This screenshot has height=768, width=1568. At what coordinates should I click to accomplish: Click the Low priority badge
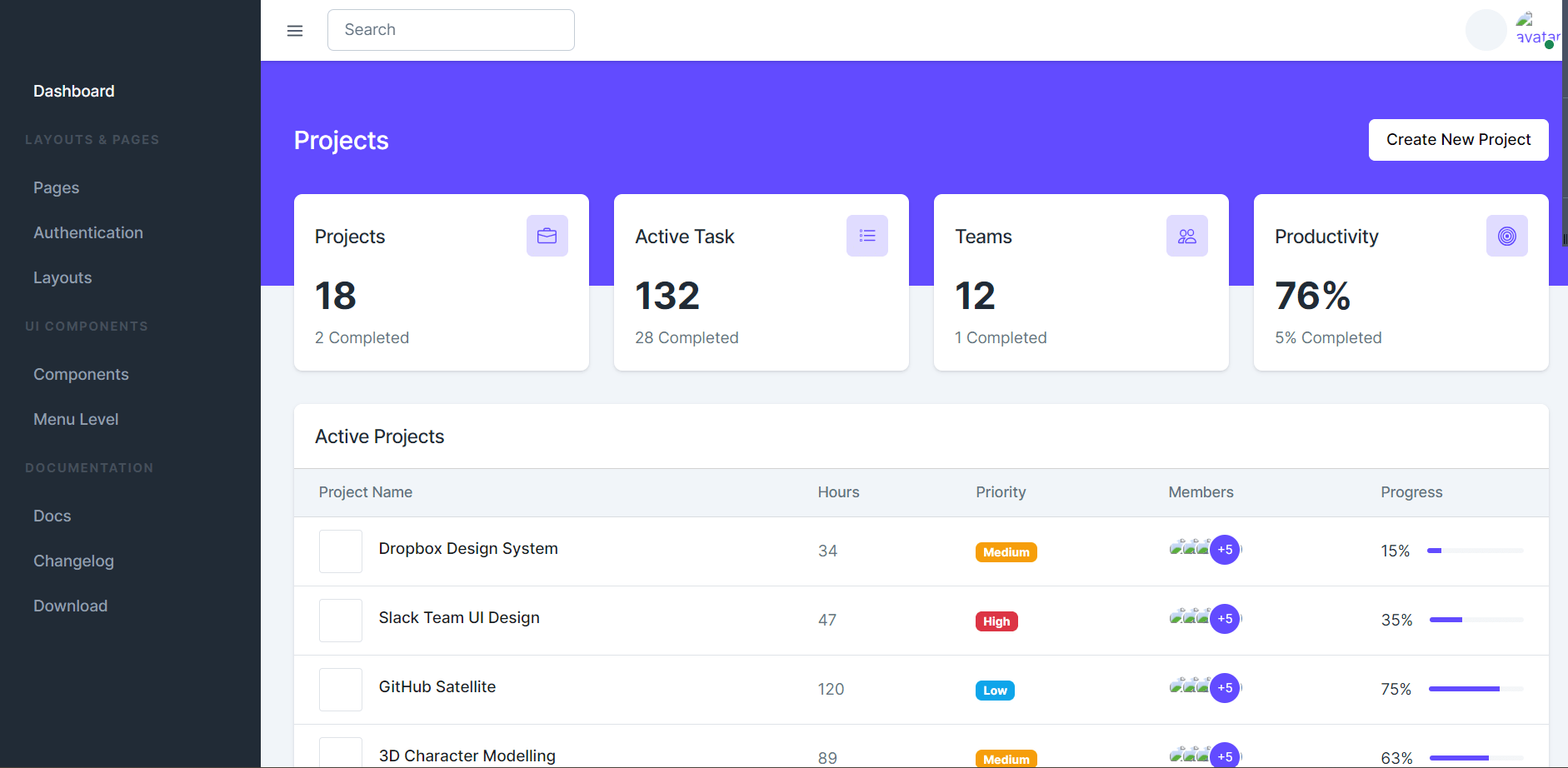point(995,691)
